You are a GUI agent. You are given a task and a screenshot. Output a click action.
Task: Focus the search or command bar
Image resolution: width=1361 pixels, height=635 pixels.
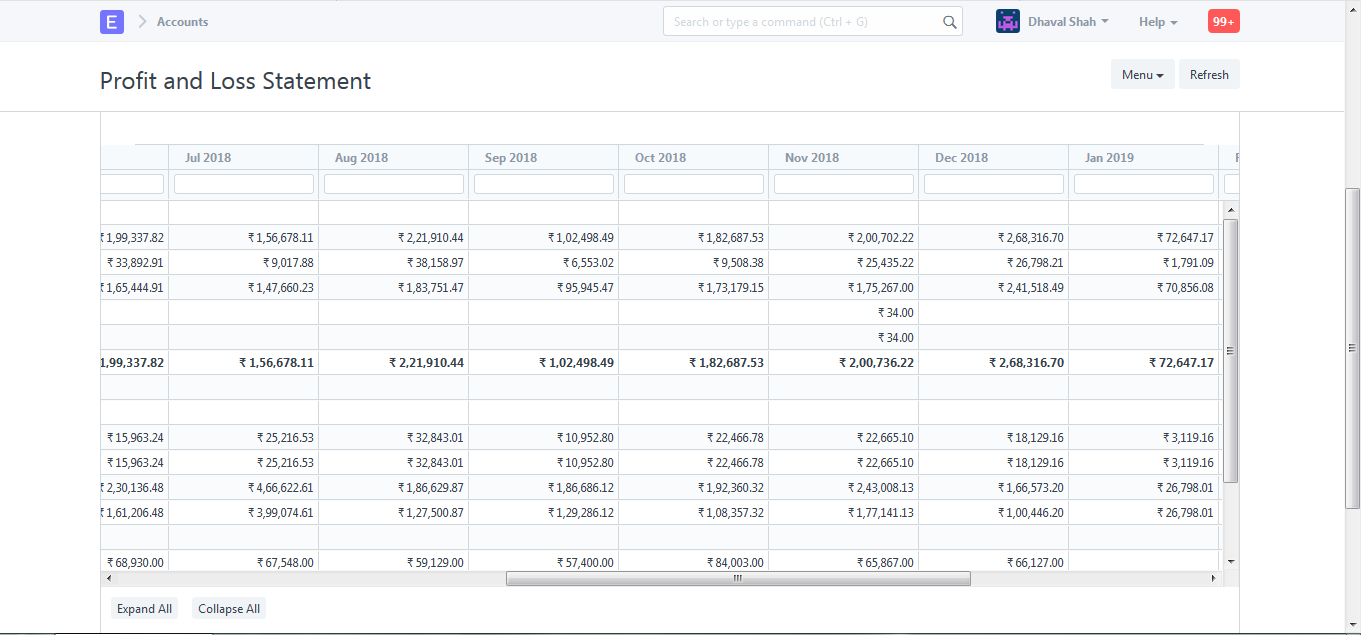(813, 22)
